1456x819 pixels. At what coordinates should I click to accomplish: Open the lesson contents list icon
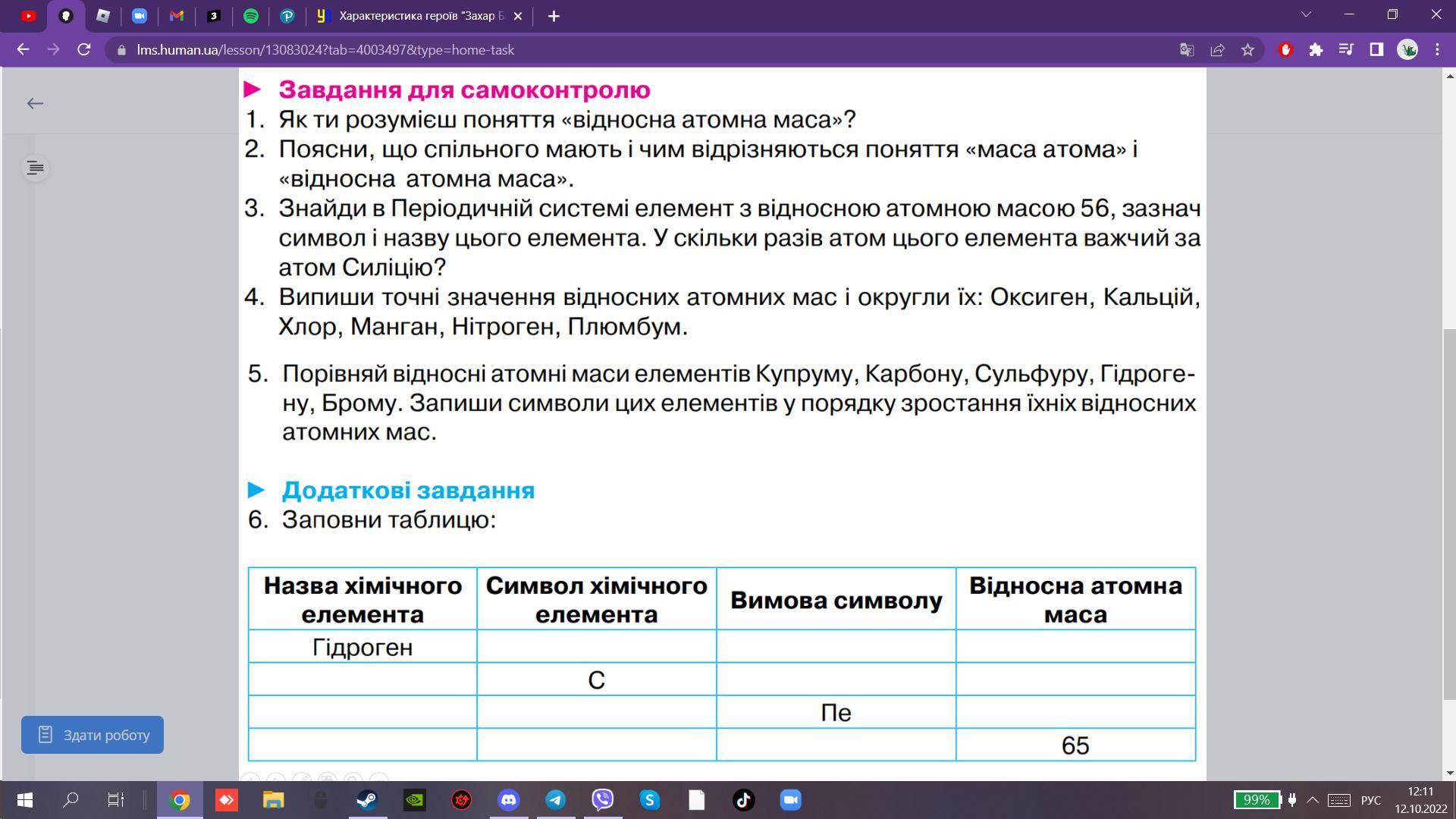(35, 168)
